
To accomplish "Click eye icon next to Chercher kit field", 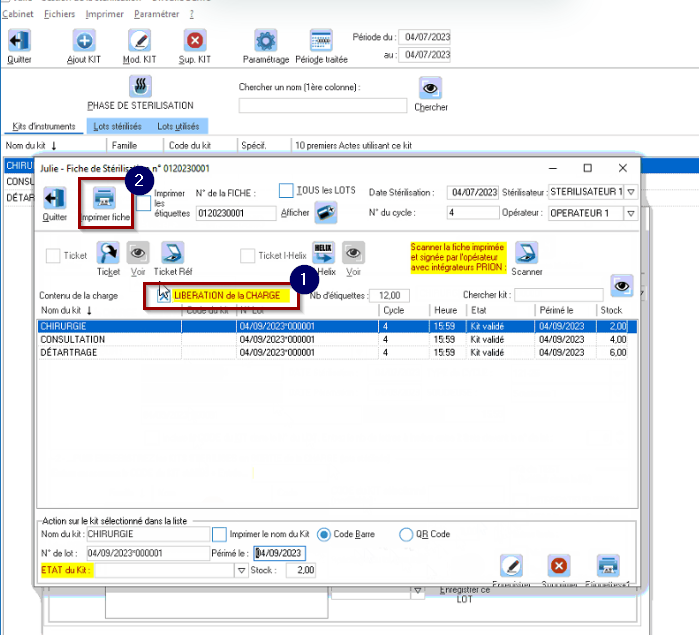I will tap(622, 285).
